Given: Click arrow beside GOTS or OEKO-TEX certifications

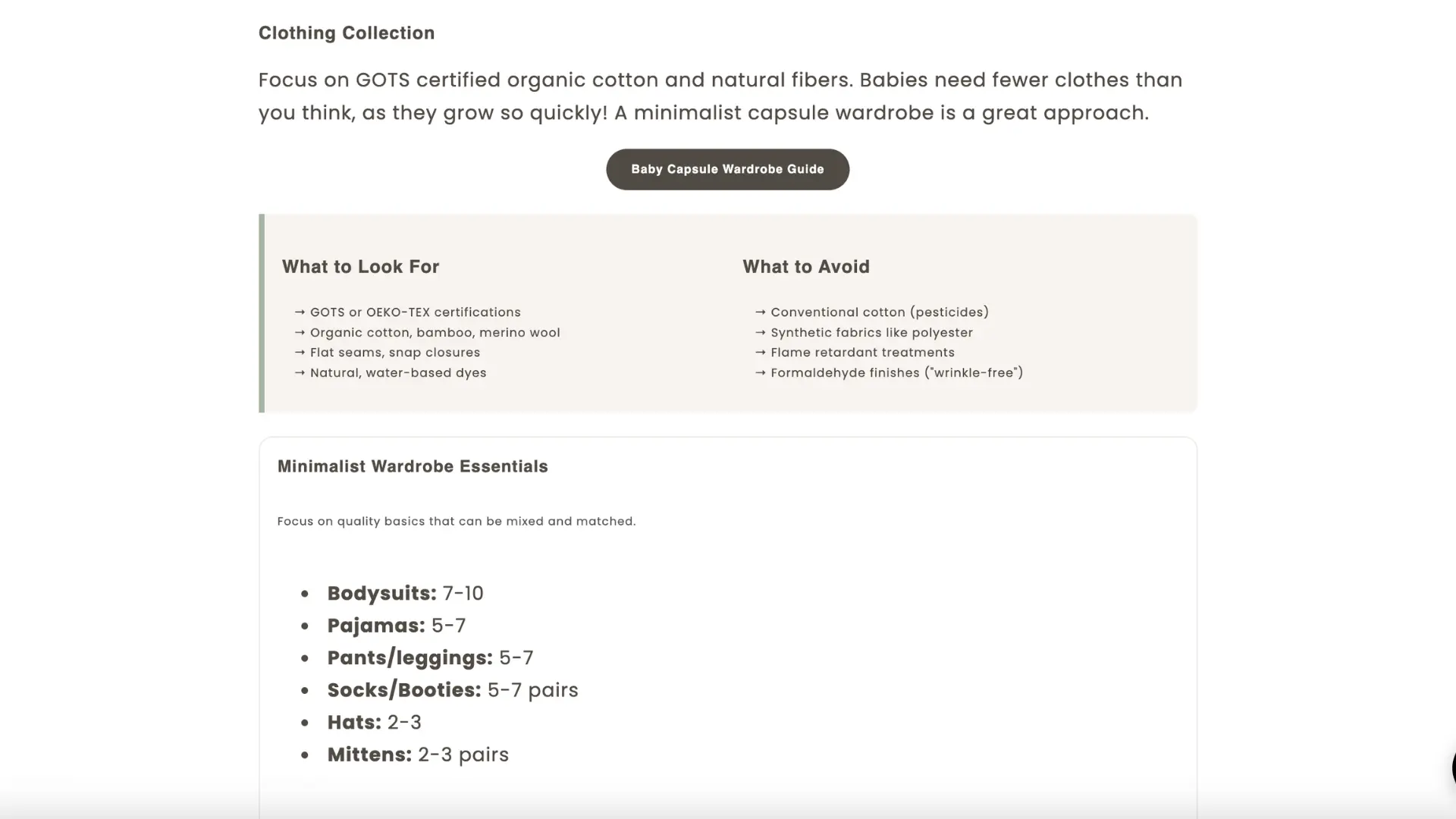Looking at the screenshot, I should pyautogui.click(x=300, y=312).
